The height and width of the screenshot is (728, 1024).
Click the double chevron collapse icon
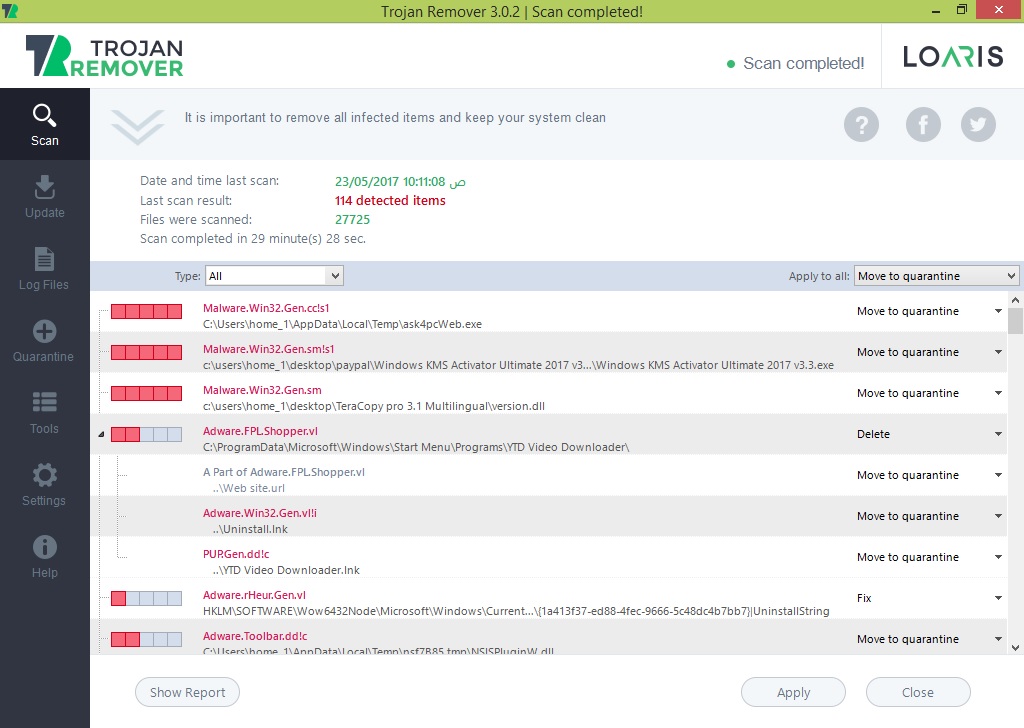pos(137,126)
